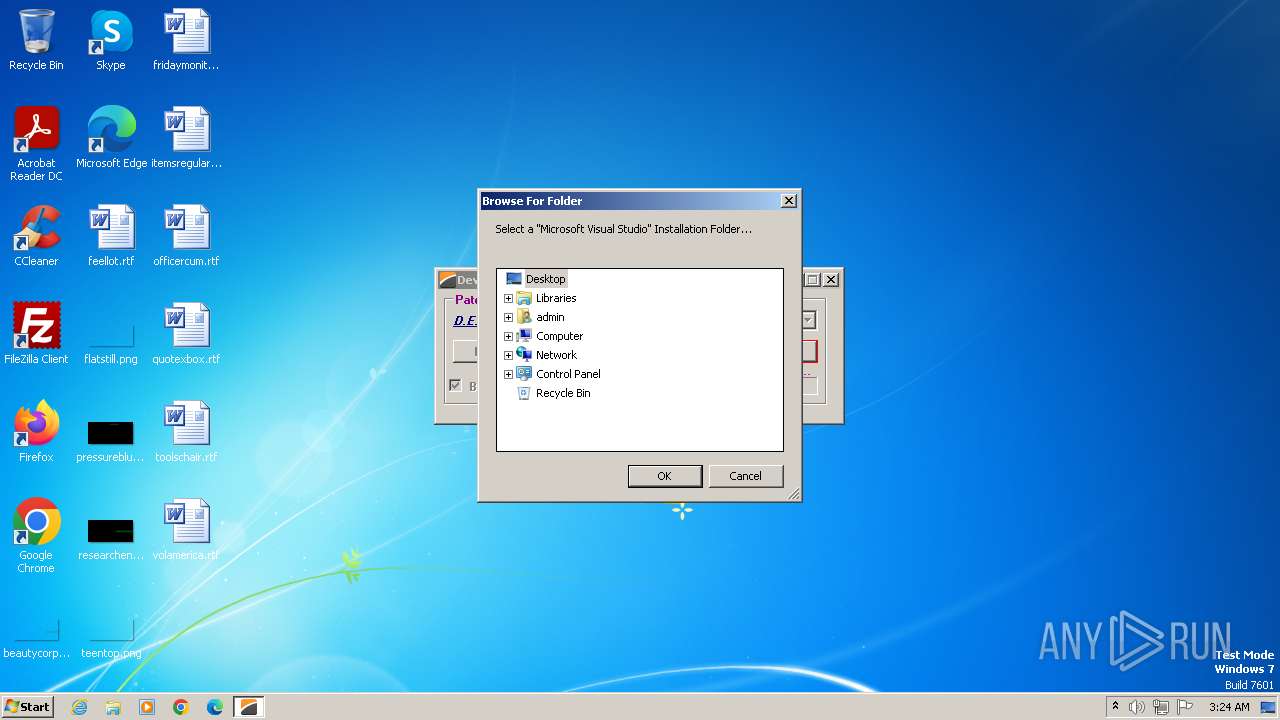Viewport: 1280px width, 720px height.
Task: Select Computer in the folder tree
Action: [559, 336]
